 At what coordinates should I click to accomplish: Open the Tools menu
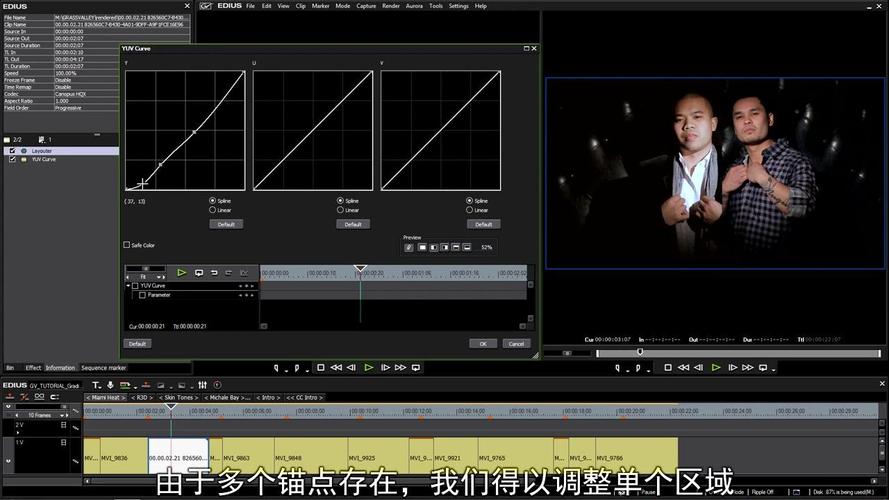435,6
